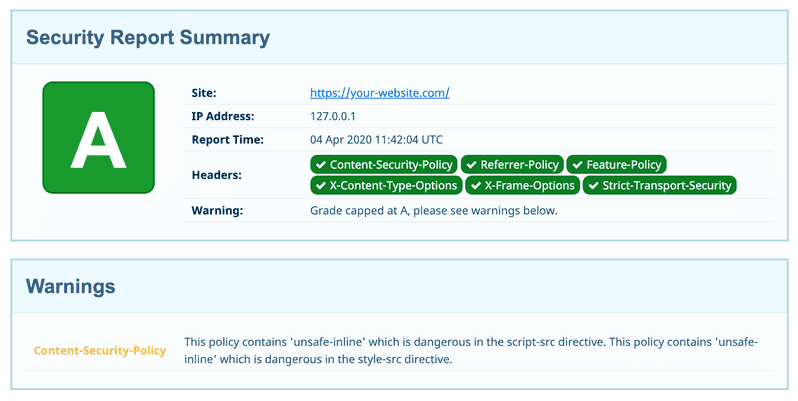This screenshot has height=401, width=798.
Task: Click the green grade A badge
Action: 98,138
